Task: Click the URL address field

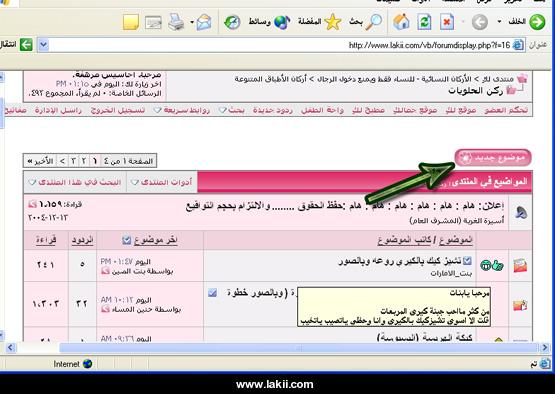Action: (x=280, y=45)
